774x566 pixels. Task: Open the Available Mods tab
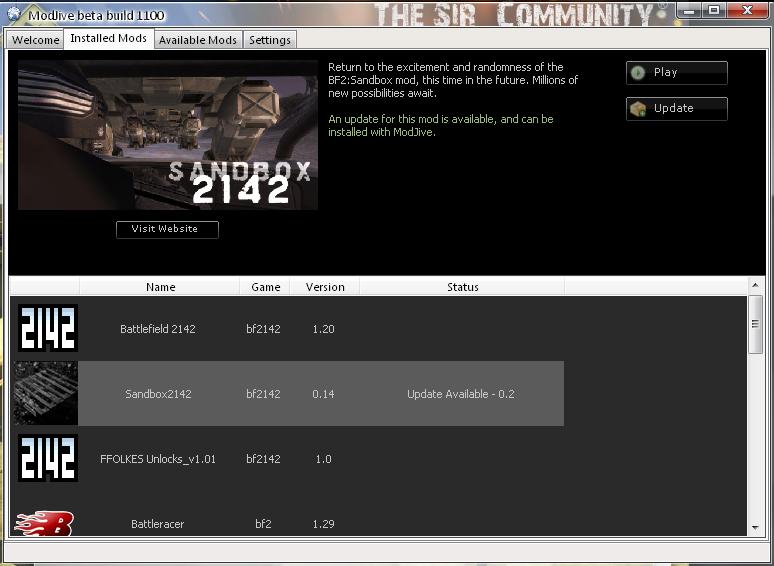pyautogui.click(x=198, y=40)
